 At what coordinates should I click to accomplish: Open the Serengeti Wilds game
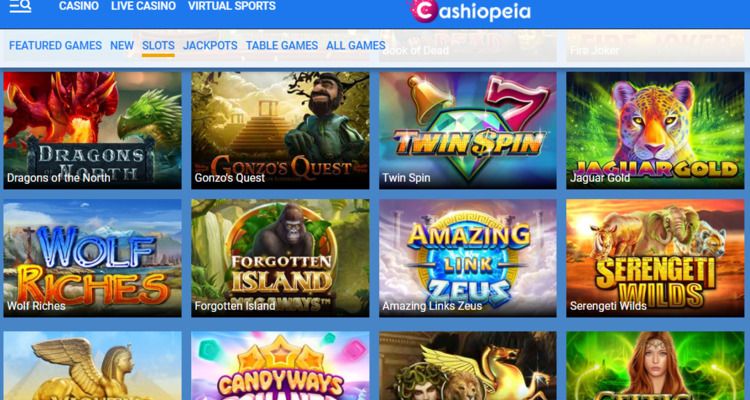(x=655, y=258)
